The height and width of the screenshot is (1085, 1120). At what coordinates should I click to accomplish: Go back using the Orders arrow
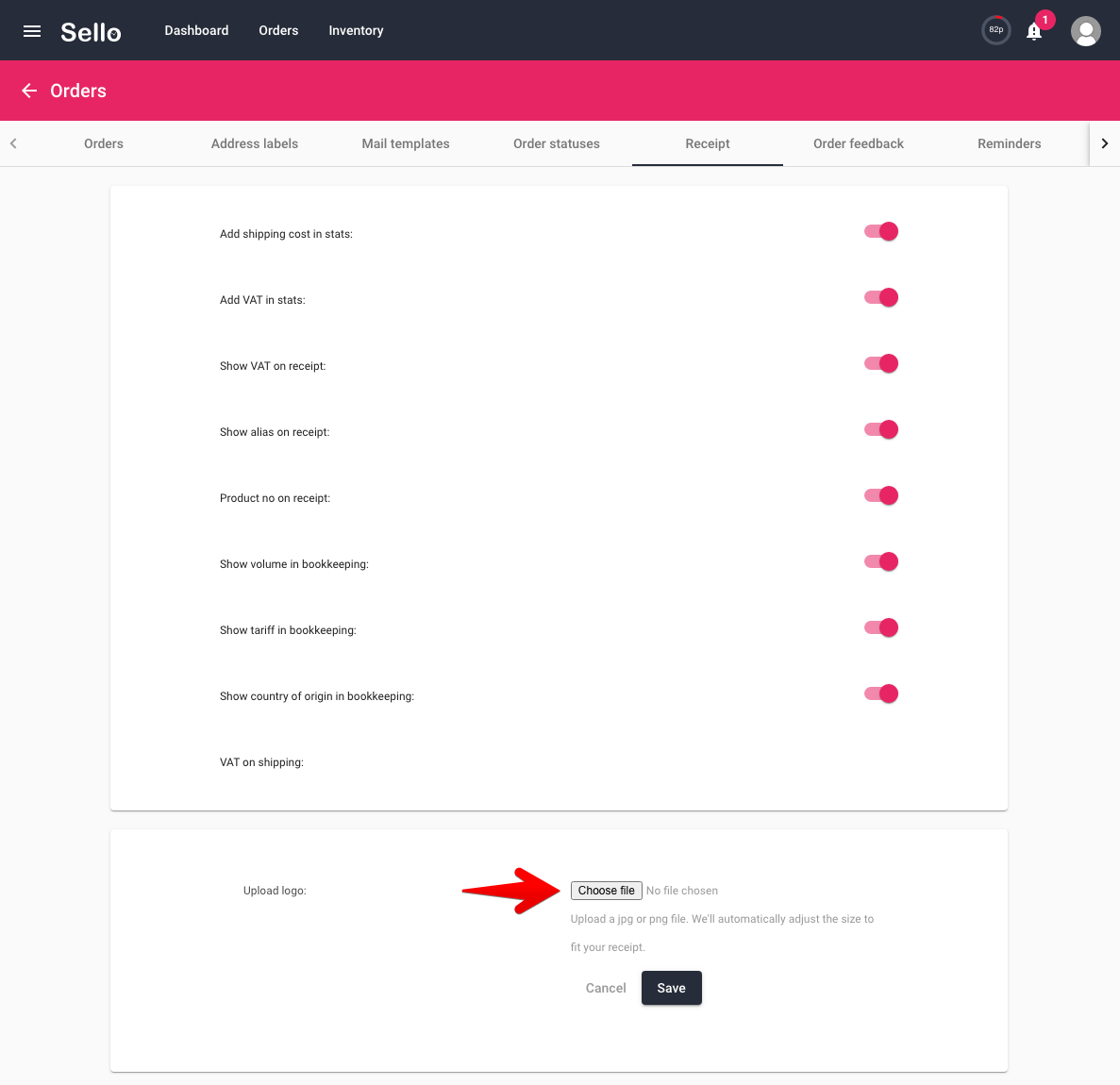click(x=29, y=91)
